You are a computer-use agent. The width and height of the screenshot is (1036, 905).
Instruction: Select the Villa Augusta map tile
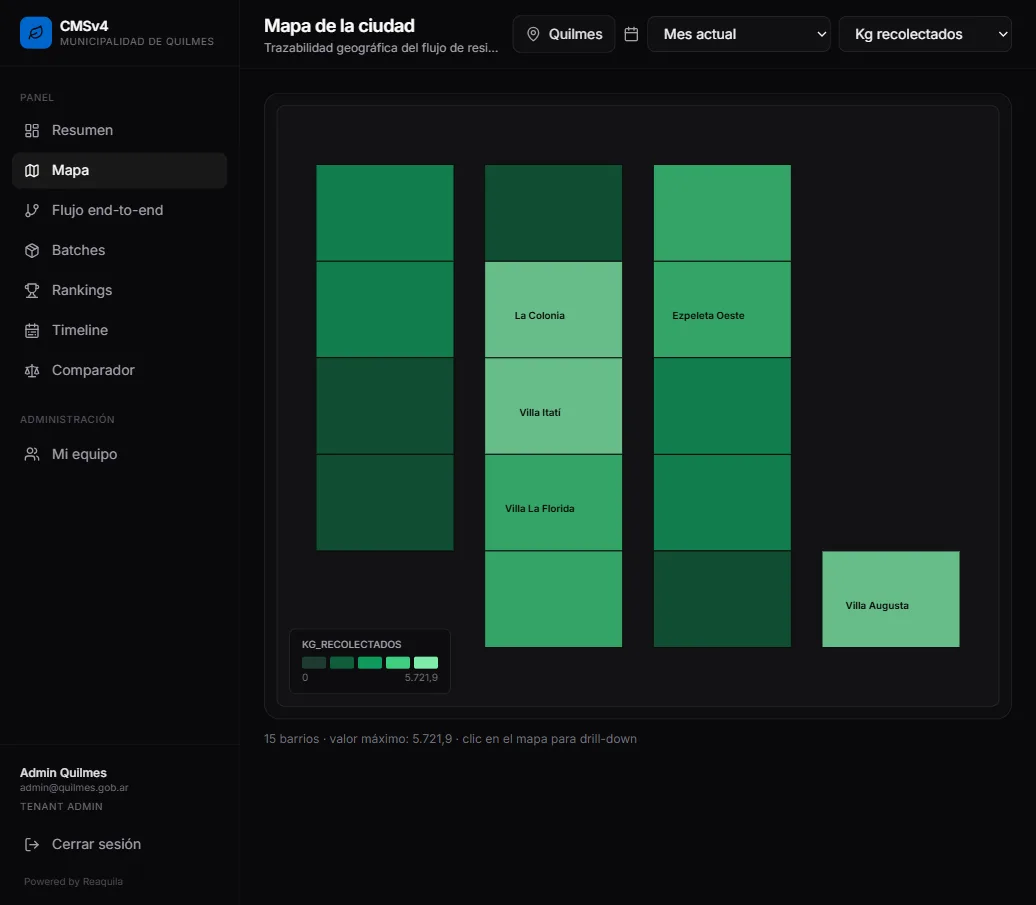tap(891, 599)
